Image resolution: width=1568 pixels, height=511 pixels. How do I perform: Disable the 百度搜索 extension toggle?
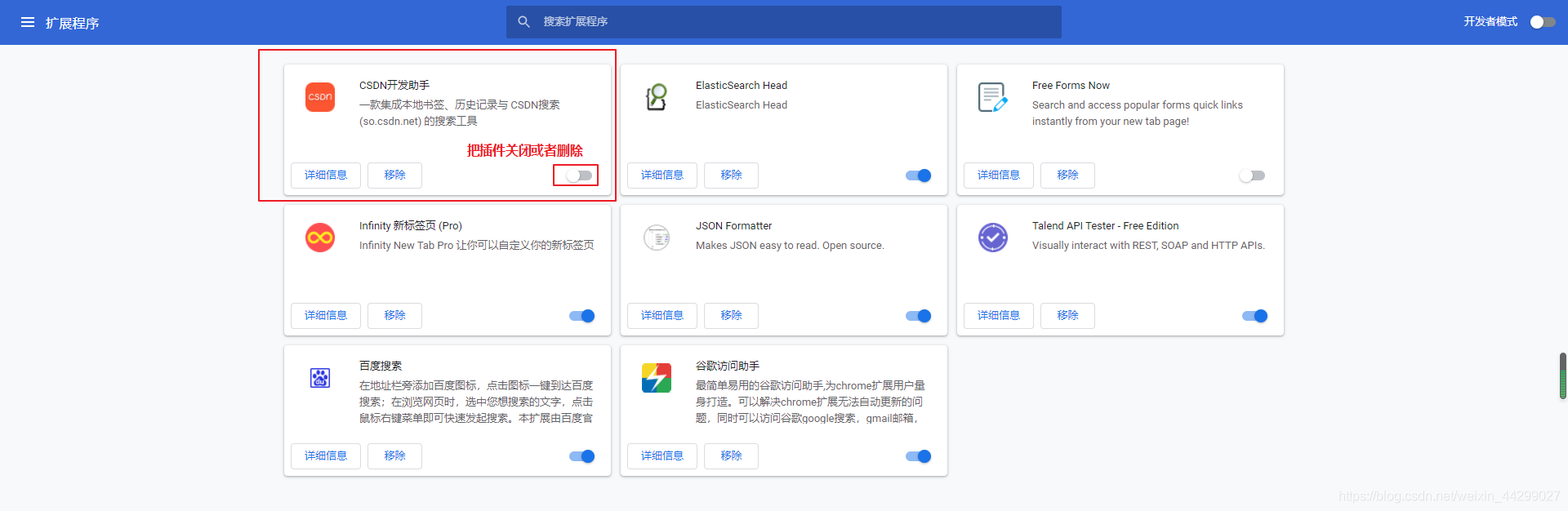(582, 456)
